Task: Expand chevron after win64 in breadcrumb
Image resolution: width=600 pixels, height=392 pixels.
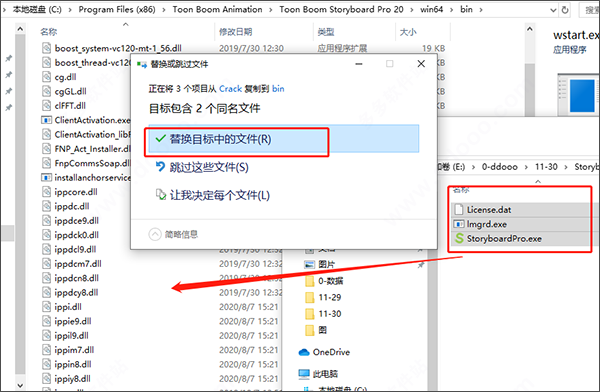Action: pyautogui.click(x=452, y=10)
